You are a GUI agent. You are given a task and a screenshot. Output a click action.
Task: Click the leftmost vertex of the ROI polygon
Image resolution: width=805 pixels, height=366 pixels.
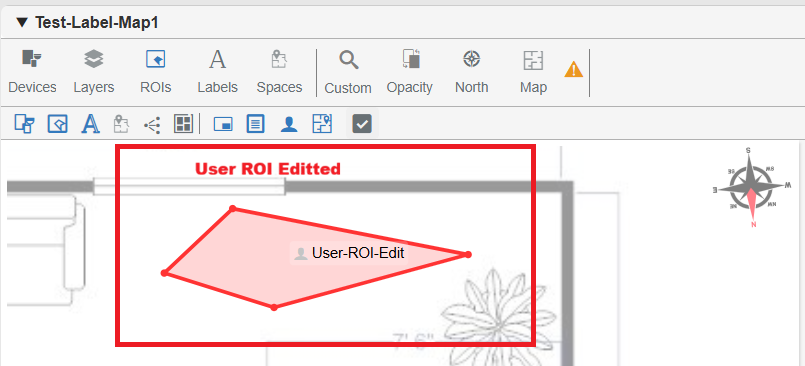(x=164, y=273)
